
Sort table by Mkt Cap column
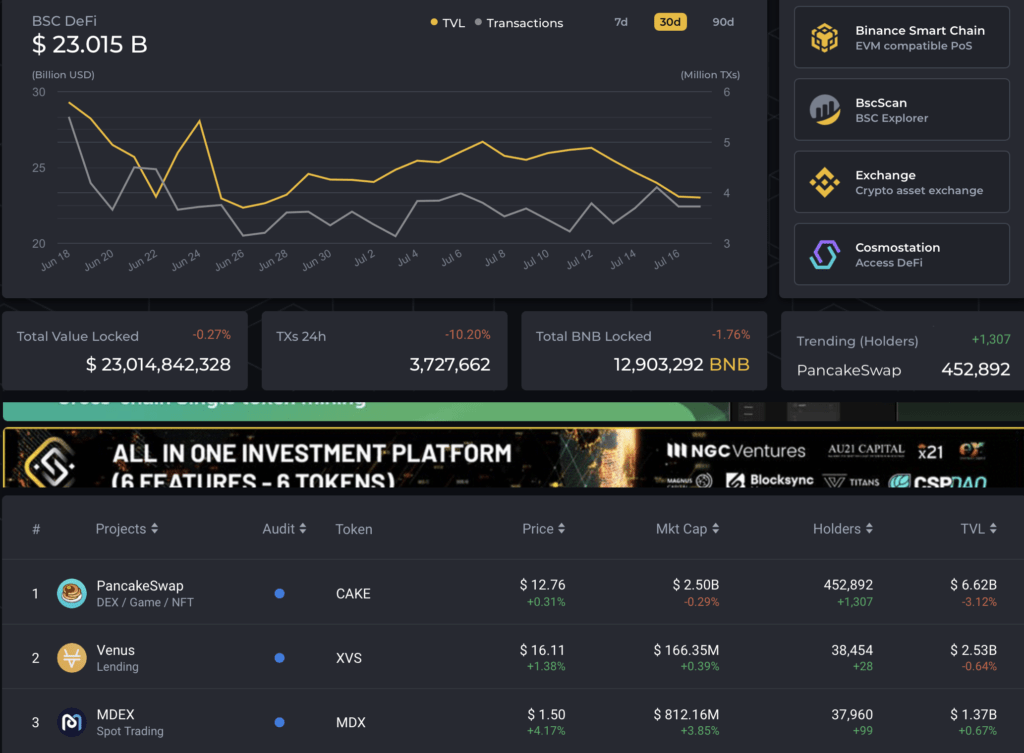click(687, 529)
